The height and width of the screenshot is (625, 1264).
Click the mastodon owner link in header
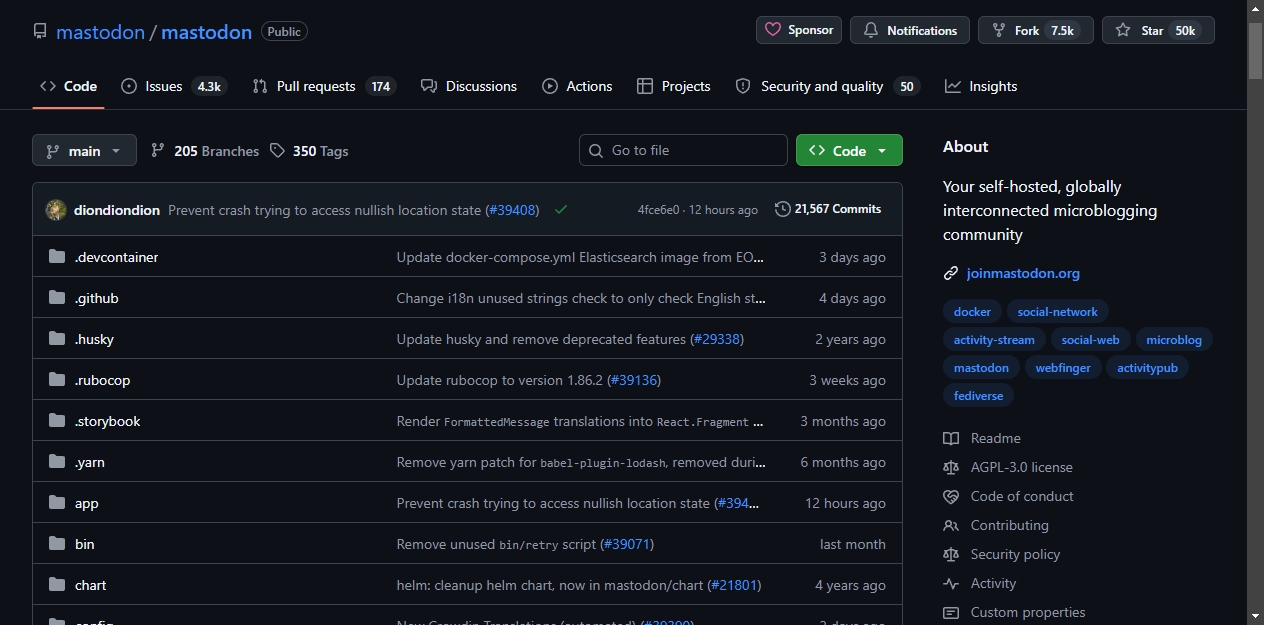point(101,32)
